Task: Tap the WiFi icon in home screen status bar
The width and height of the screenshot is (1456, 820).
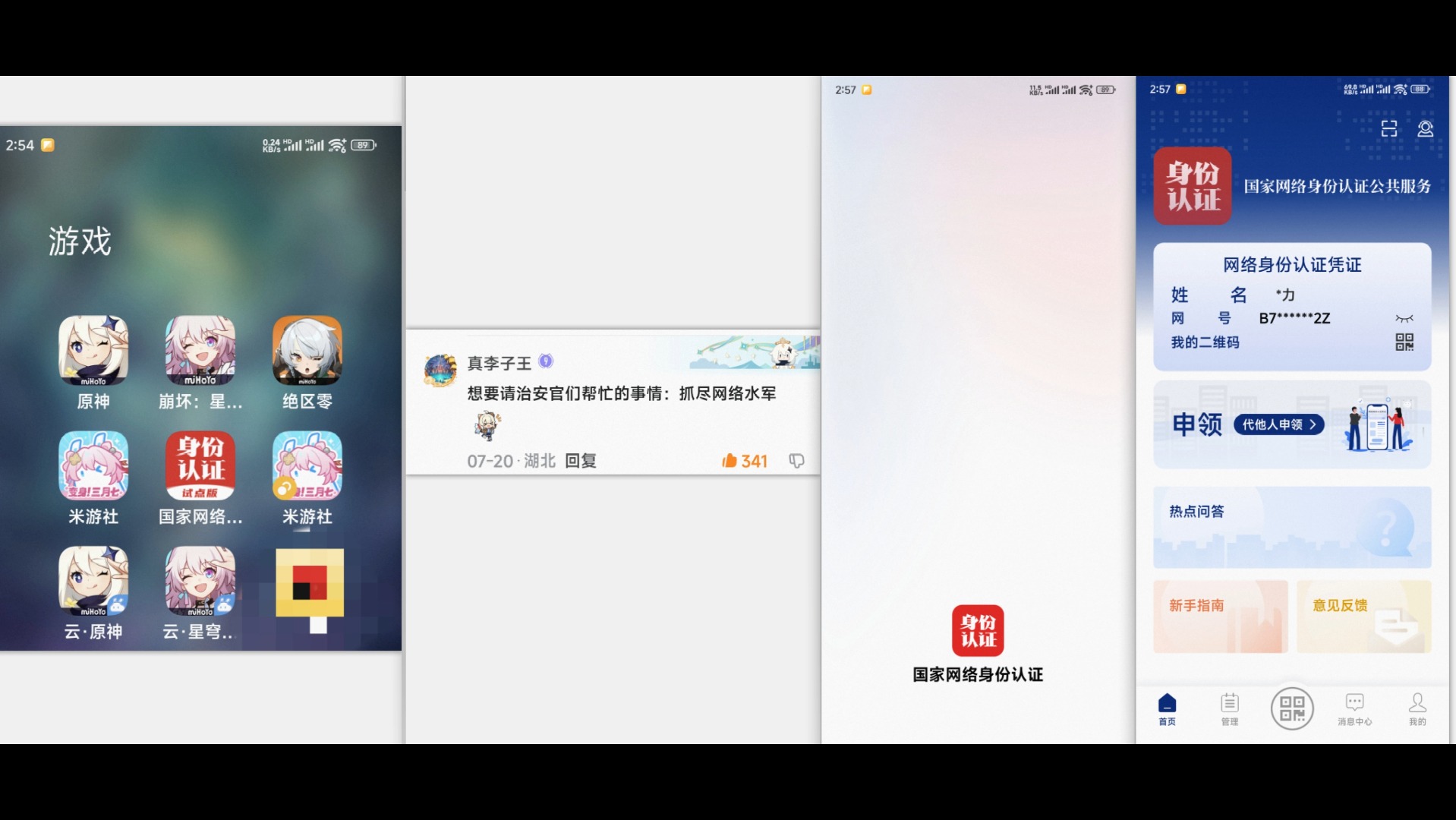Action: (x=337, y=145)
